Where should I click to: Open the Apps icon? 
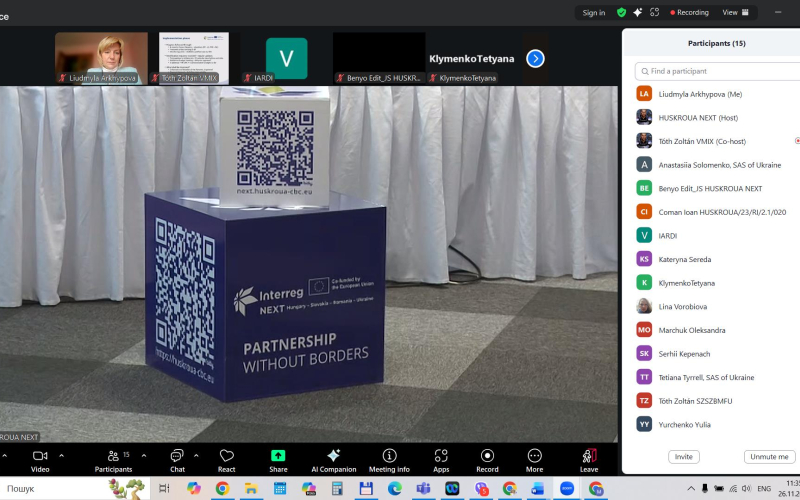tap(441, 458)
